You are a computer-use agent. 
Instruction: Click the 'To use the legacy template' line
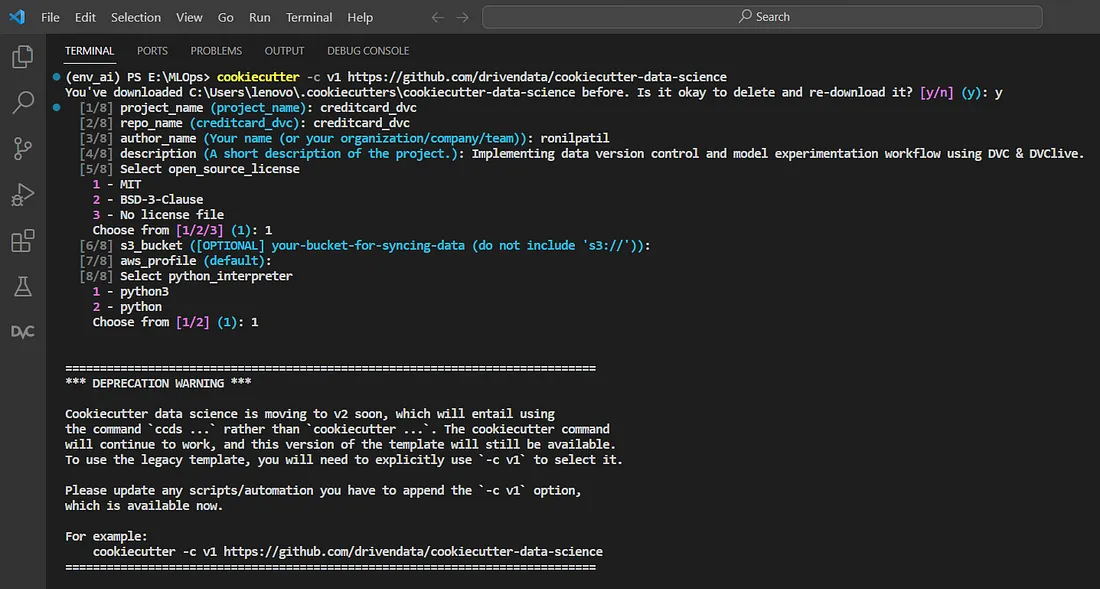(x=344, y=460)
